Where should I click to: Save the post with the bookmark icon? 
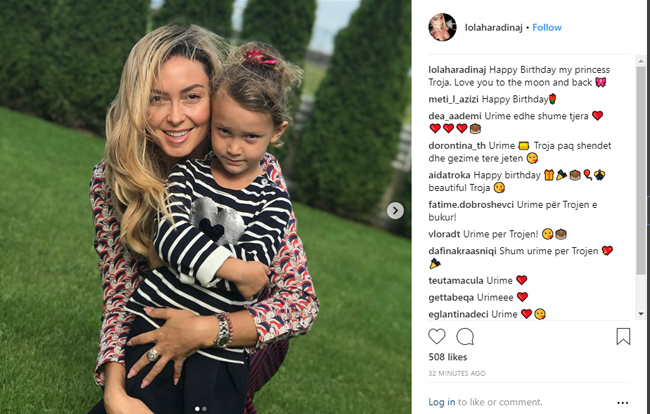coord(623,337)
